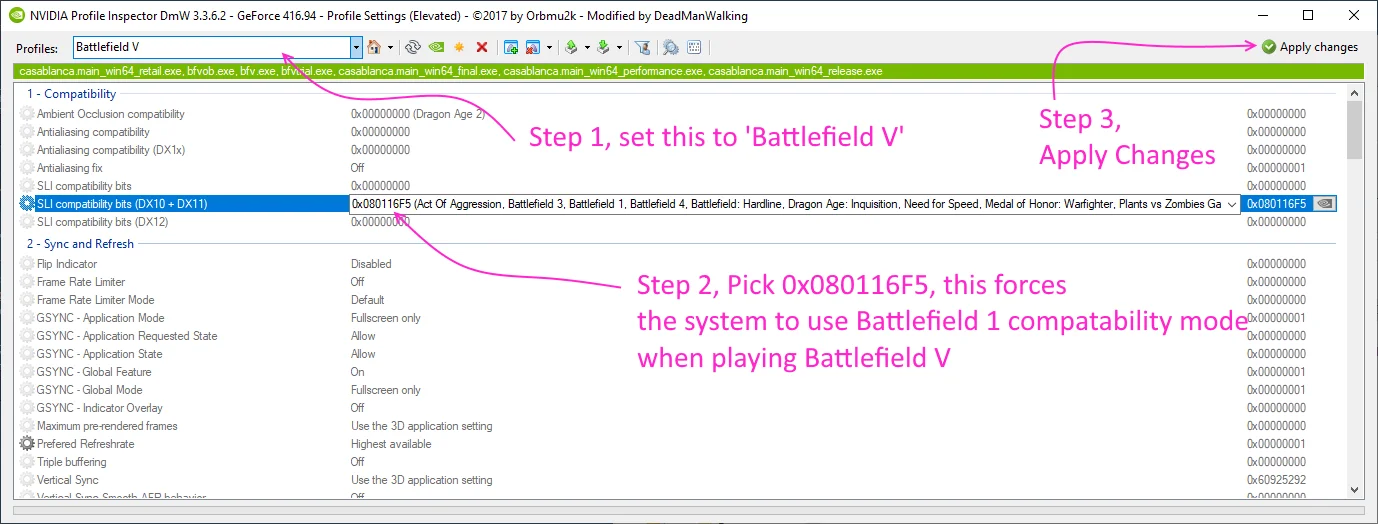Open the SLI compatibility bits value dropdown arrow

coord(1231,204)
